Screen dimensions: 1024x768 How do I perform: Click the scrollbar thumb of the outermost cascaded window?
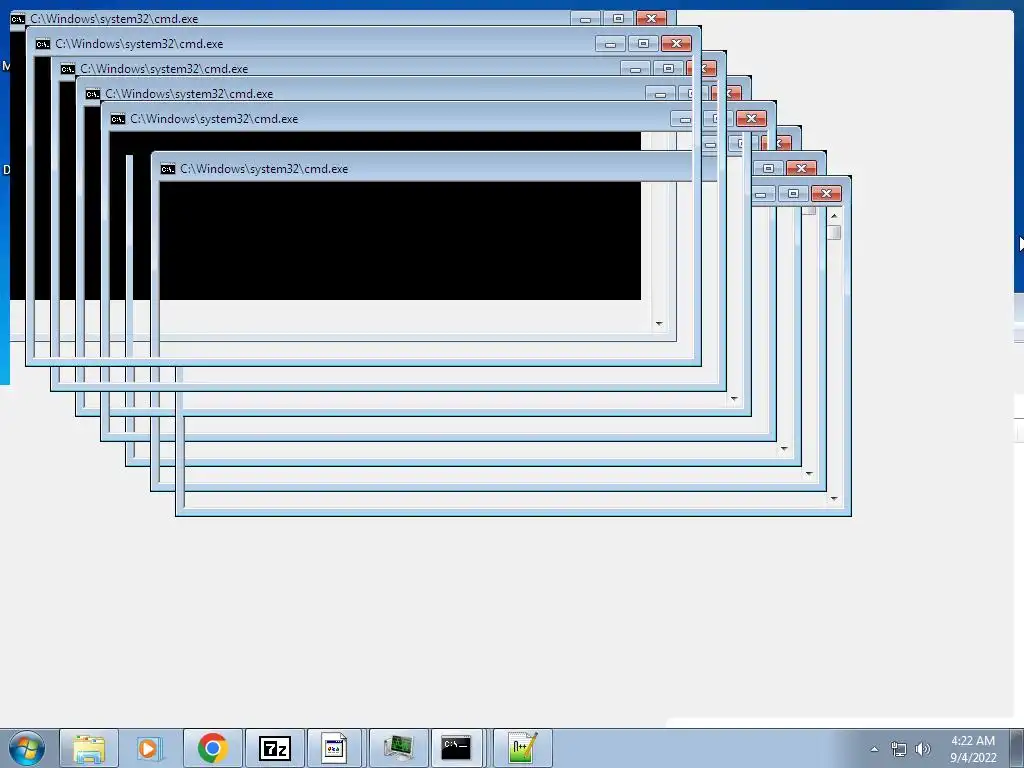click(x=834, y=232)
